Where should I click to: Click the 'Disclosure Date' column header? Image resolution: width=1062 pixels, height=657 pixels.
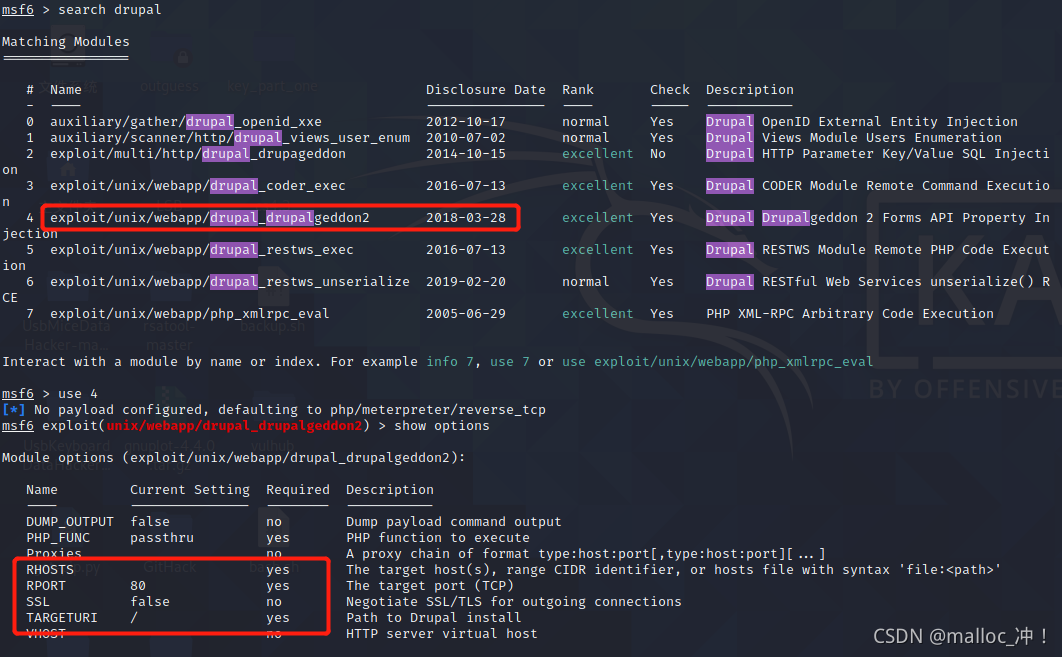click(486, 90)
